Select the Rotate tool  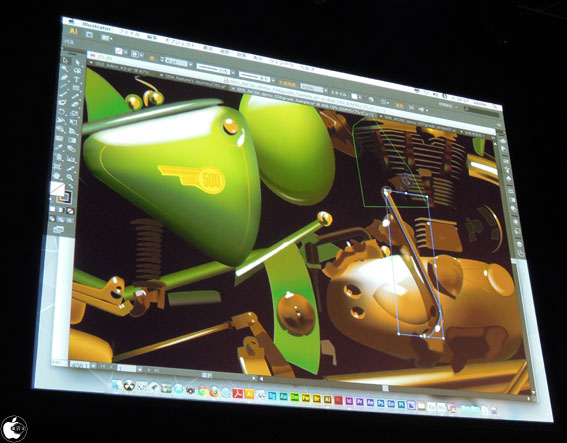click(61, 111)
